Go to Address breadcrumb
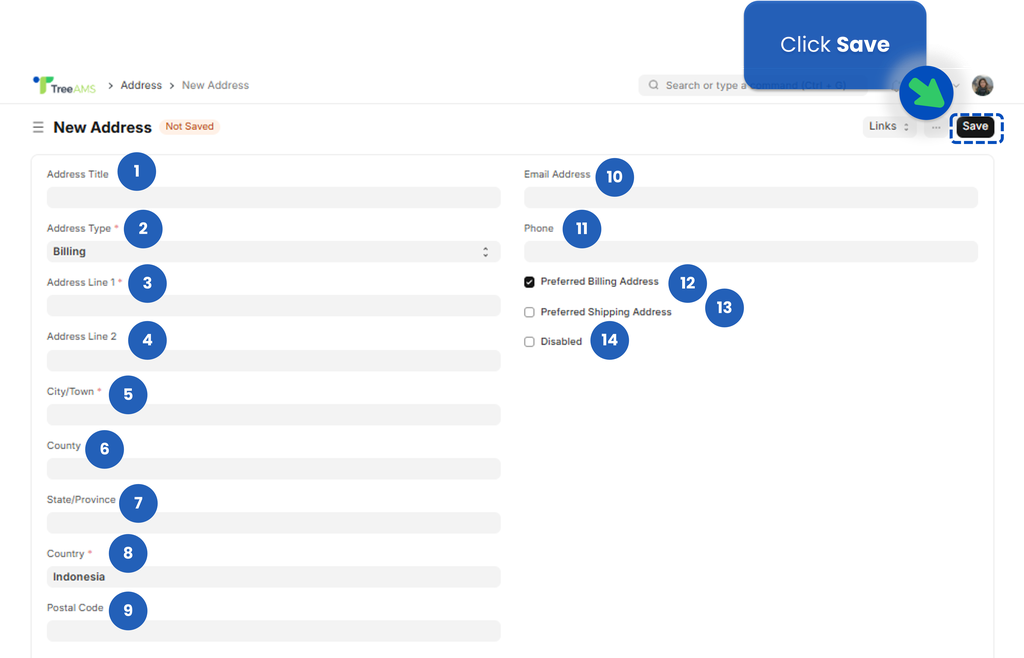The width and height of the screenshot is (1024, 658). (x=141, y=86)
